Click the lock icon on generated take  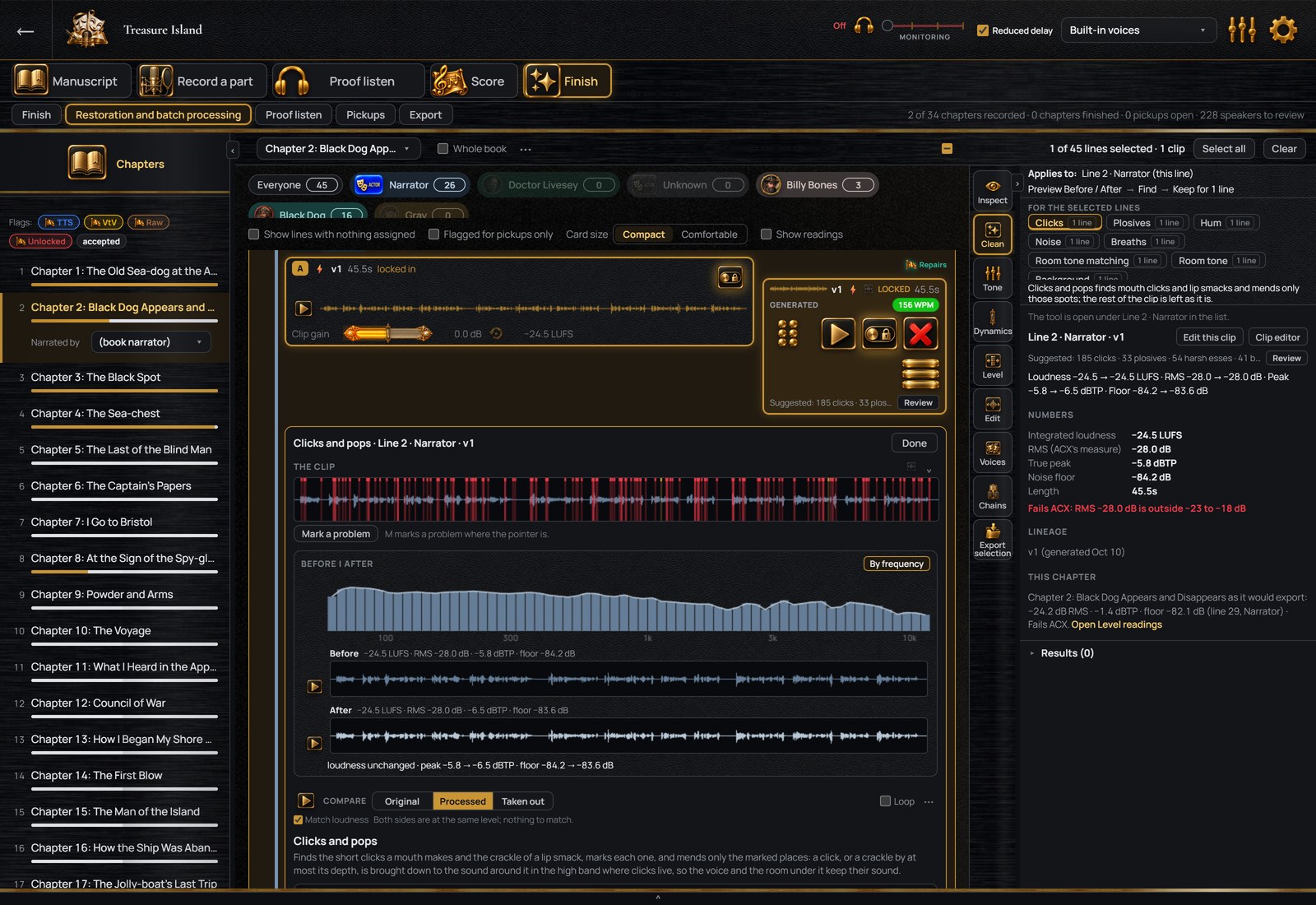pyautogui.click(x=879, y=333)
